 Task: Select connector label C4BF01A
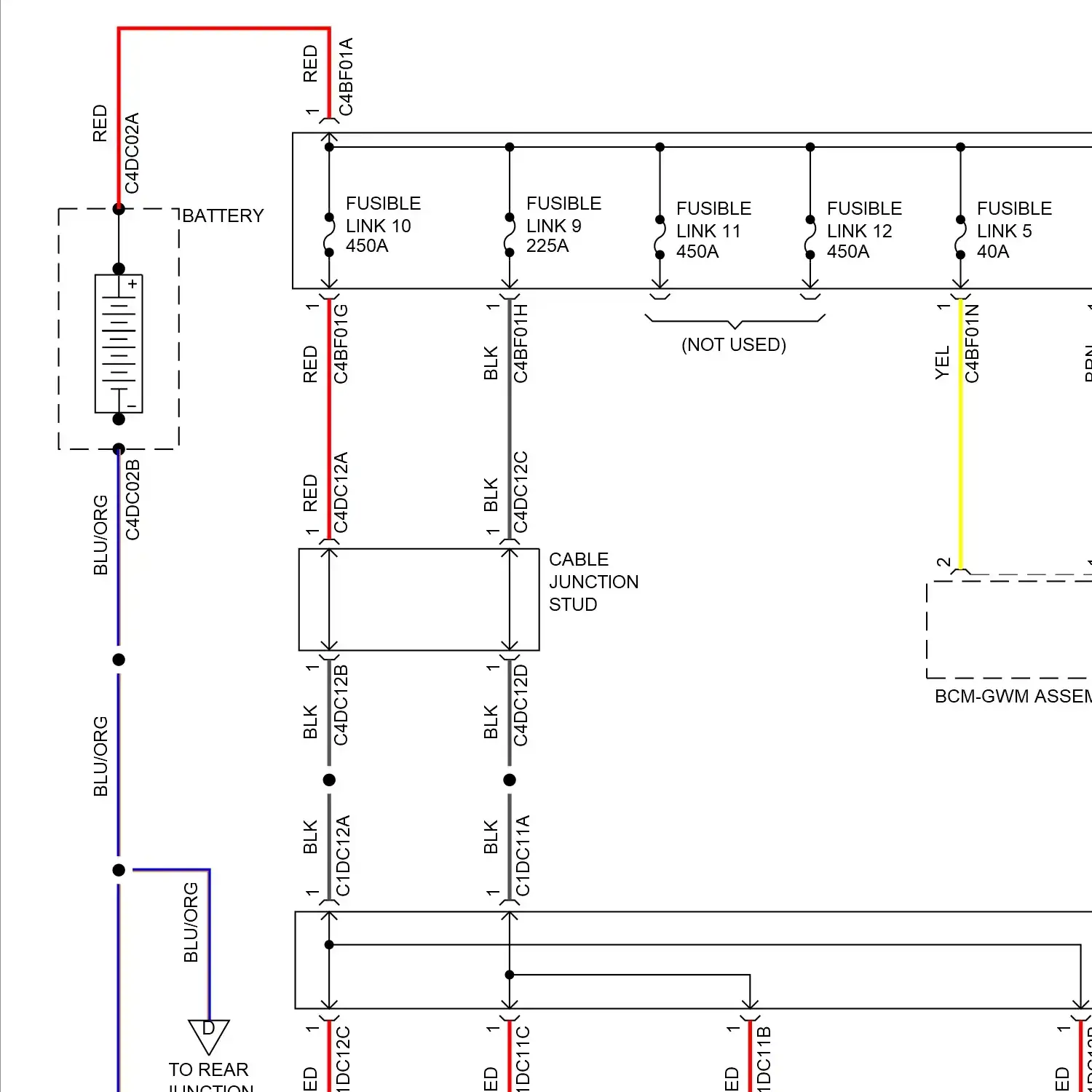coord(346,76)
